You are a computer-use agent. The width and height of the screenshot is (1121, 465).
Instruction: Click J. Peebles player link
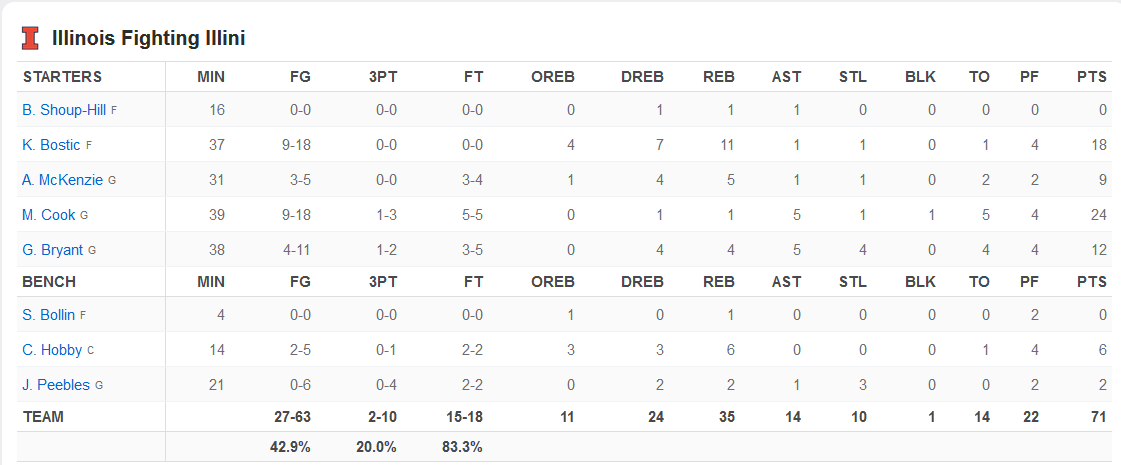[x=56, y=385]
